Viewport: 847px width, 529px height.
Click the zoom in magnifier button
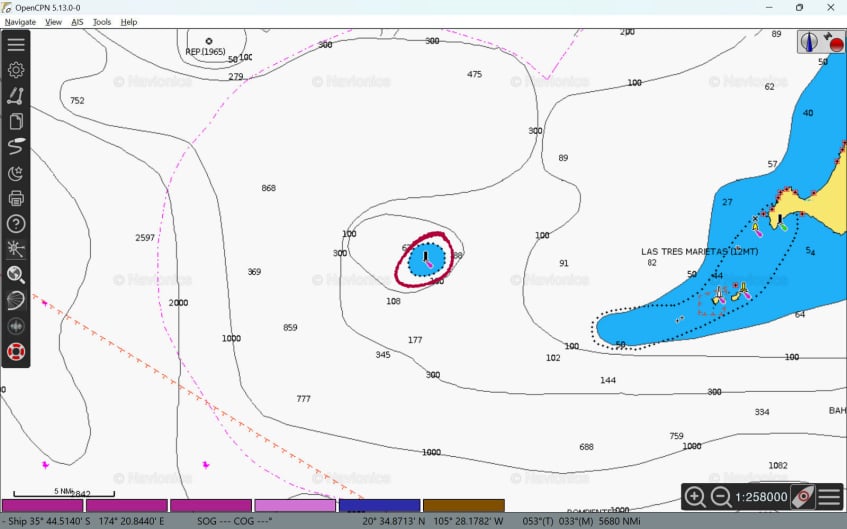[x=694, y=497]
